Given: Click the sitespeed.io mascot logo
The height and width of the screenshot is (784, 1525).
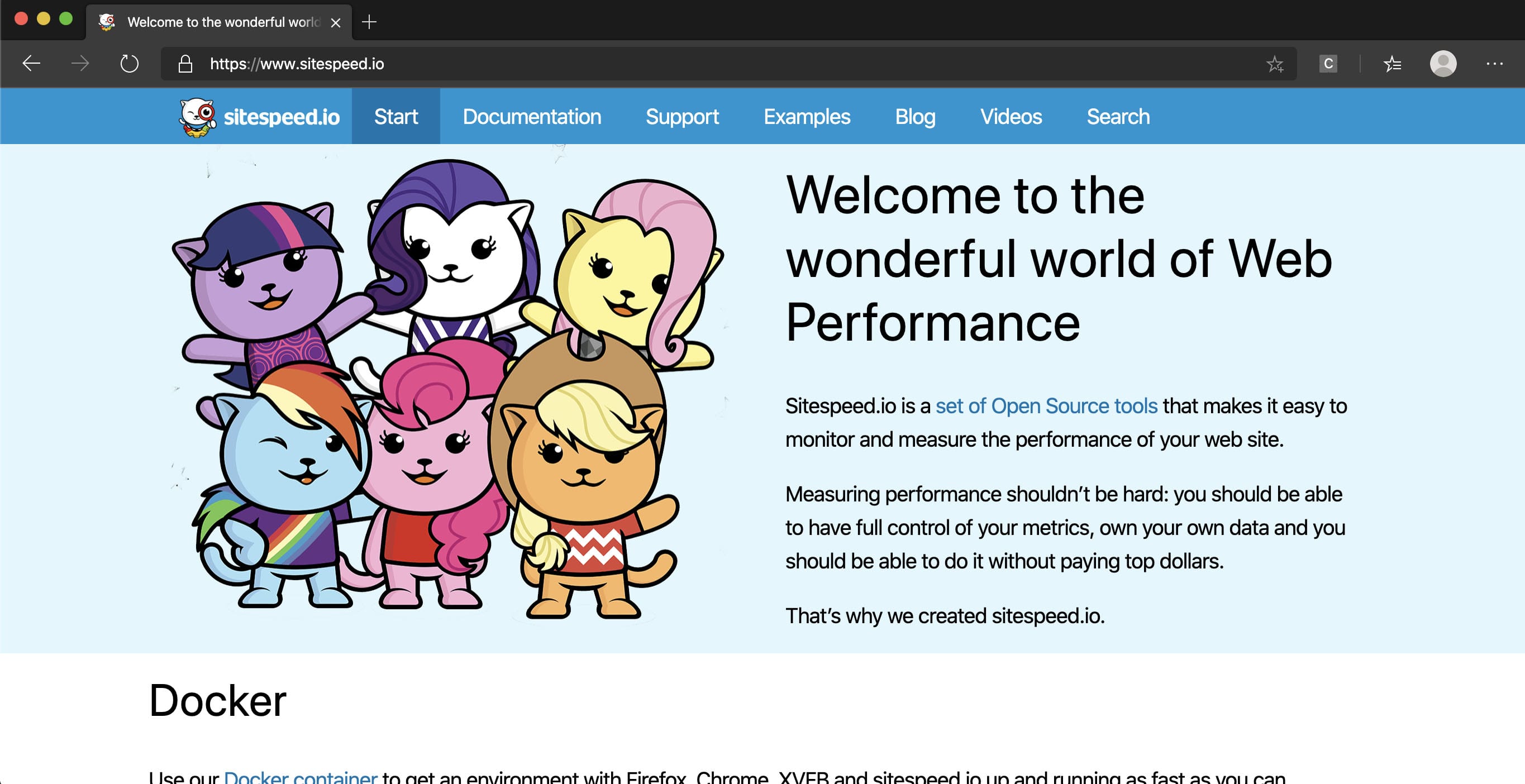Looking at the screenshot, I should 198,117.
